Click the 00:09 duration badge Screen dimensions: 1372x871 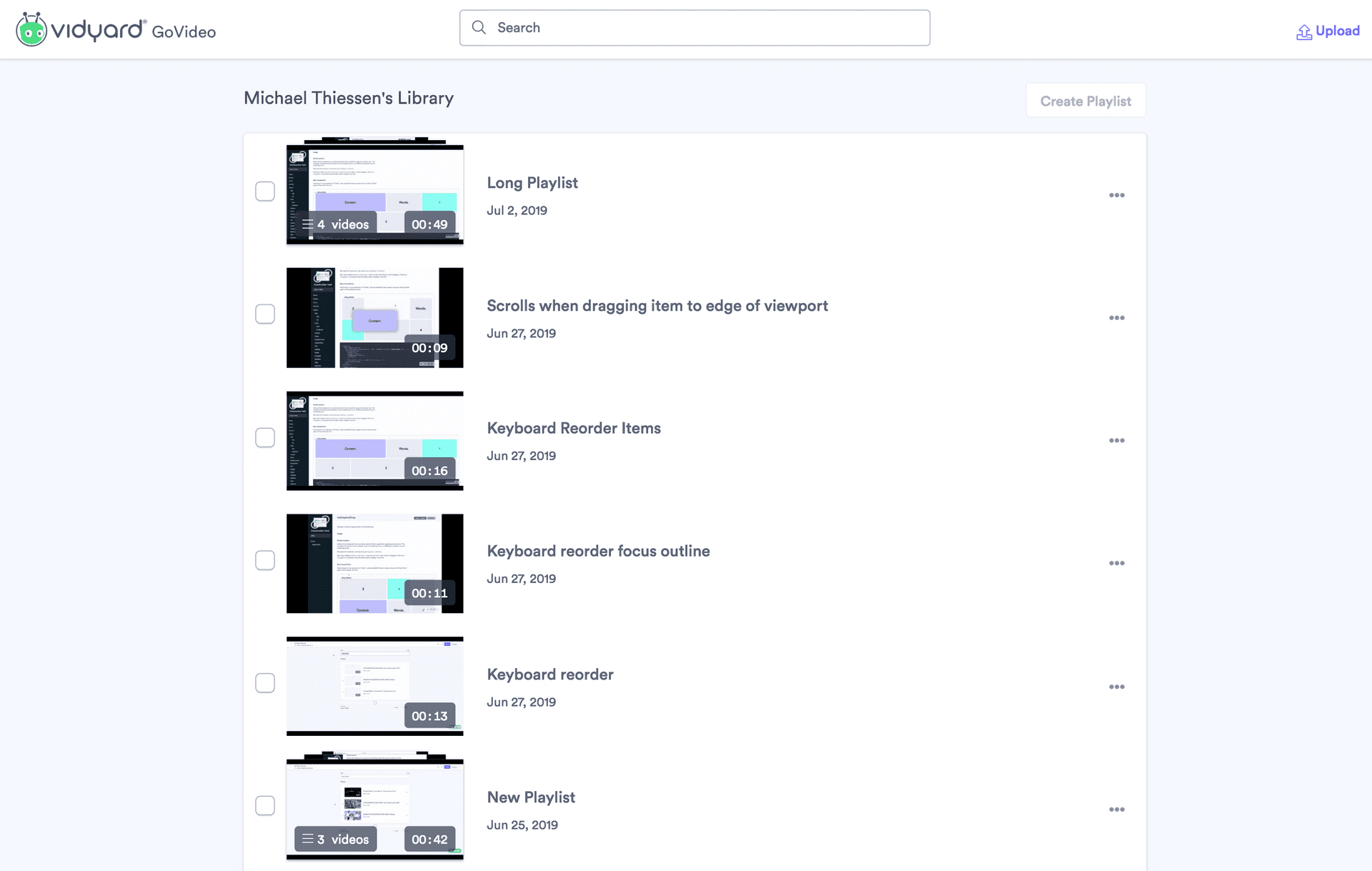tap(429, 348)
